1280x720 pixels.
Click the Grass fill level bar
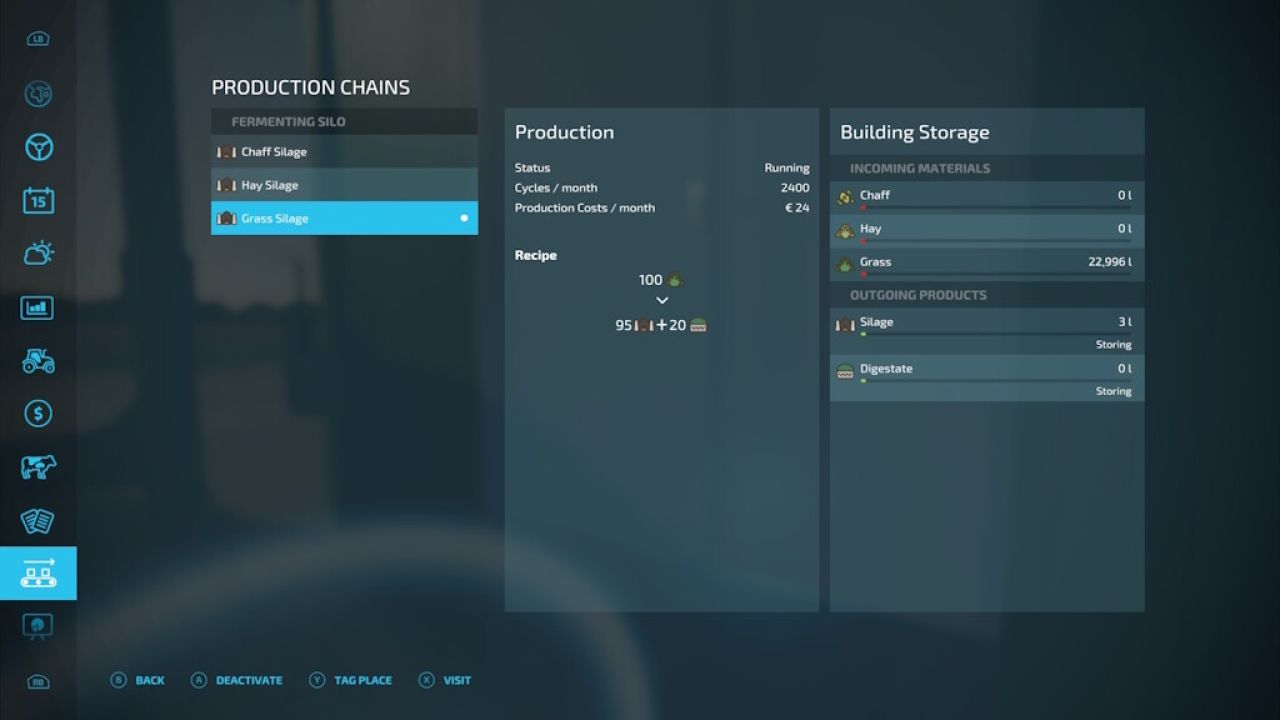pyautogui.click(x=996, y=274)
